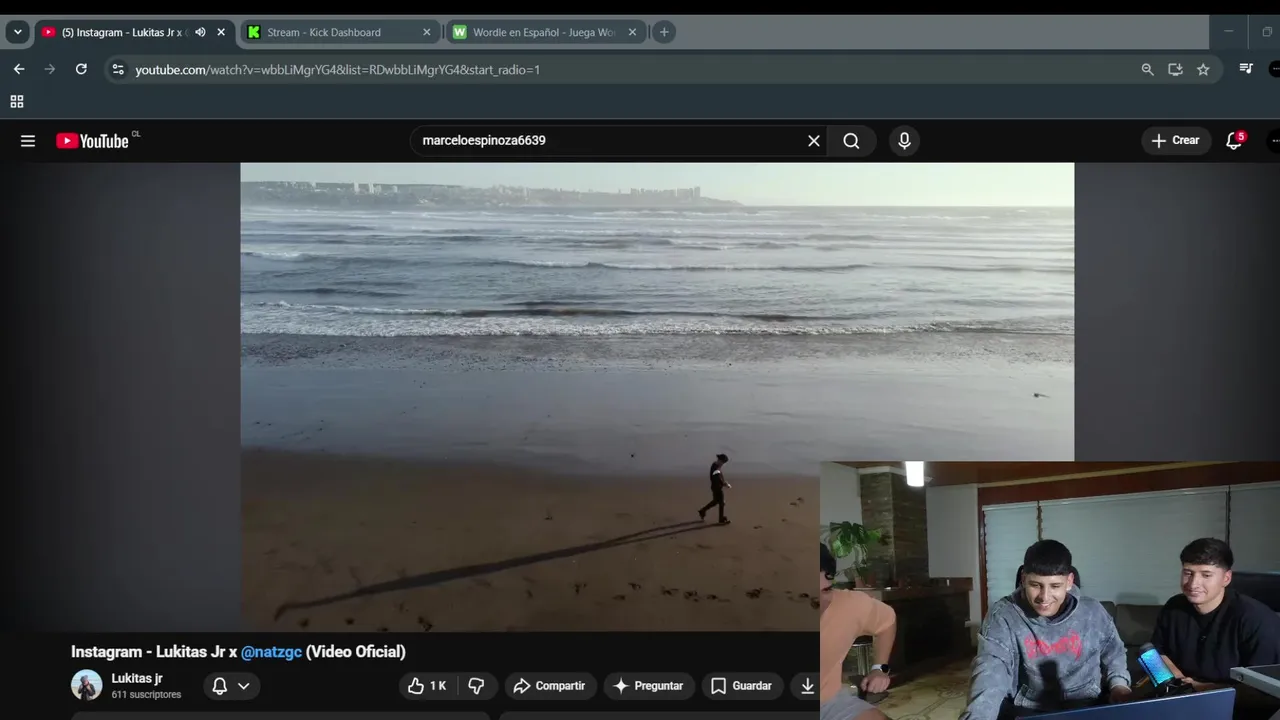The image size is (1280, 720).
Task: Mute the Instagram tab audio icon
Action: (x=200, y=32)
